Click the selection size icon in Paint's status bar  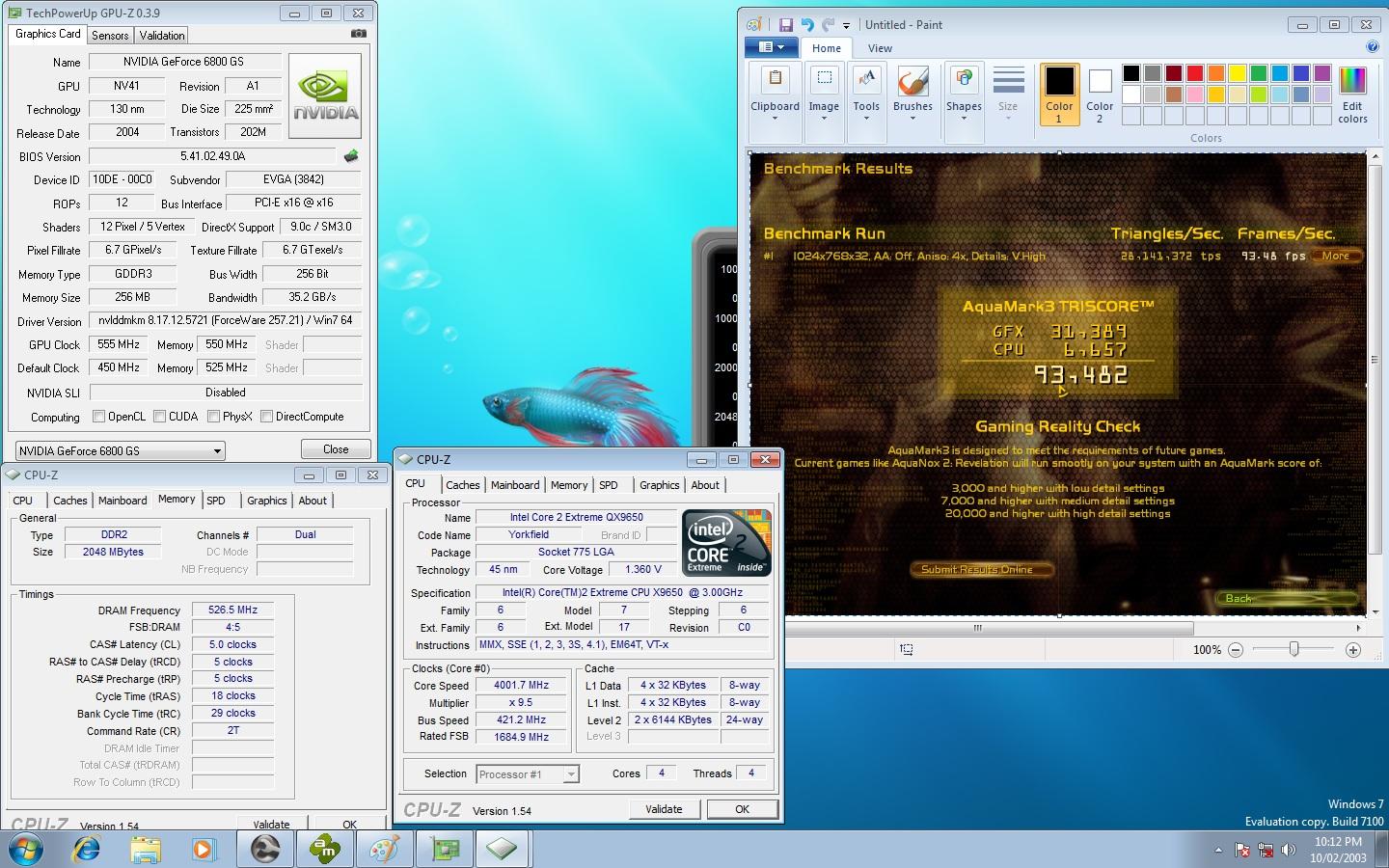tap(907, 650)
